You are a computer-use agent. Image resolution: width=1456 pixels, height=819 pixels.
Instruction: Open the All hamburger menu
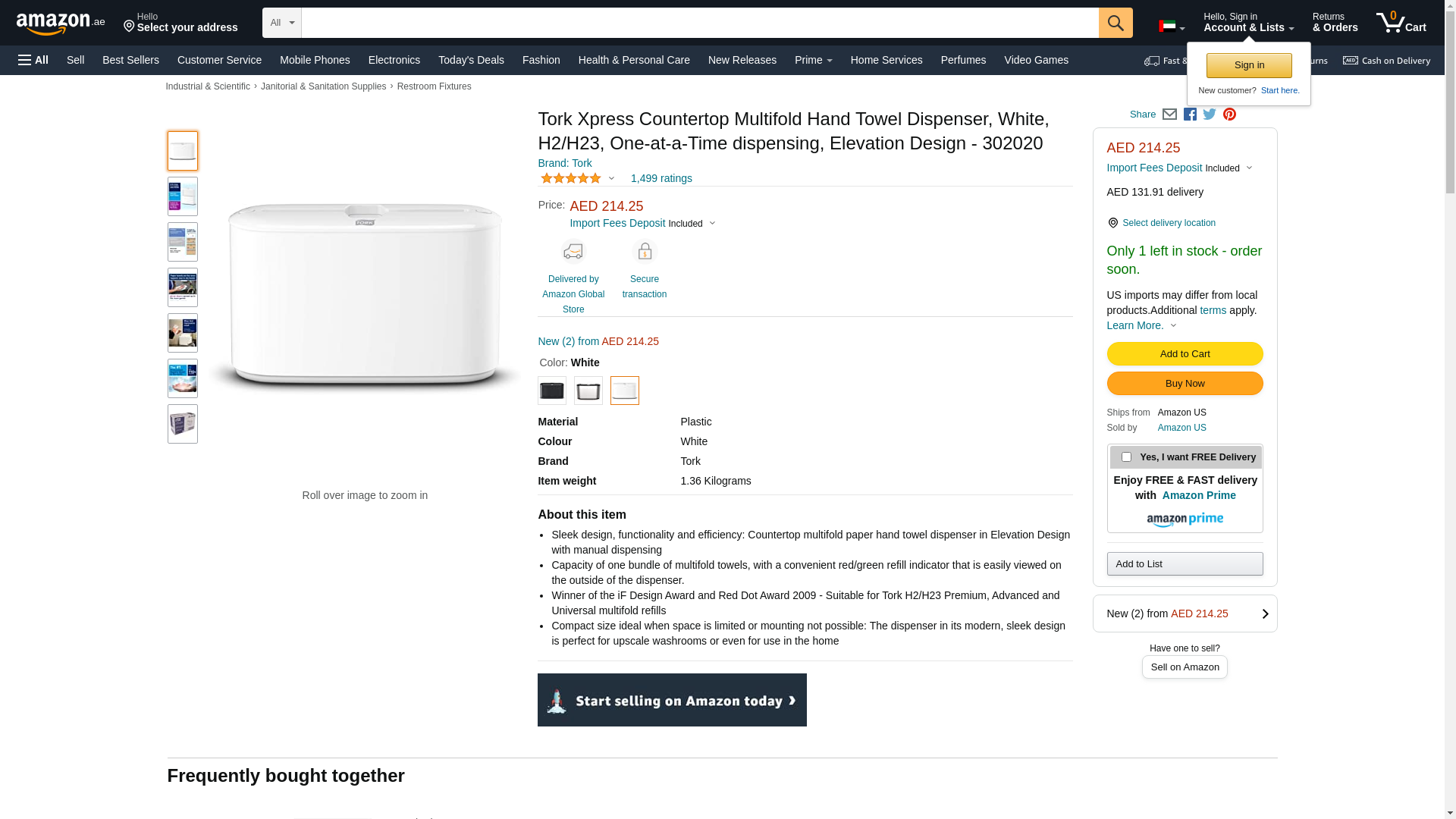point(33,60)
